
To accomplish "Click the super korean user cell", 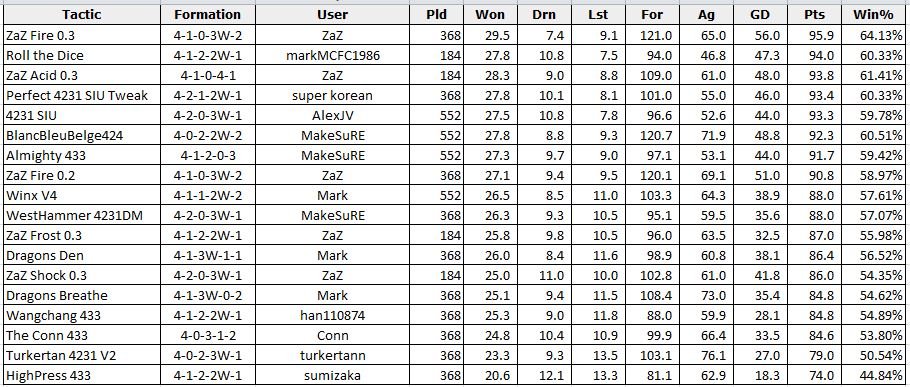I will pos(333,95).
